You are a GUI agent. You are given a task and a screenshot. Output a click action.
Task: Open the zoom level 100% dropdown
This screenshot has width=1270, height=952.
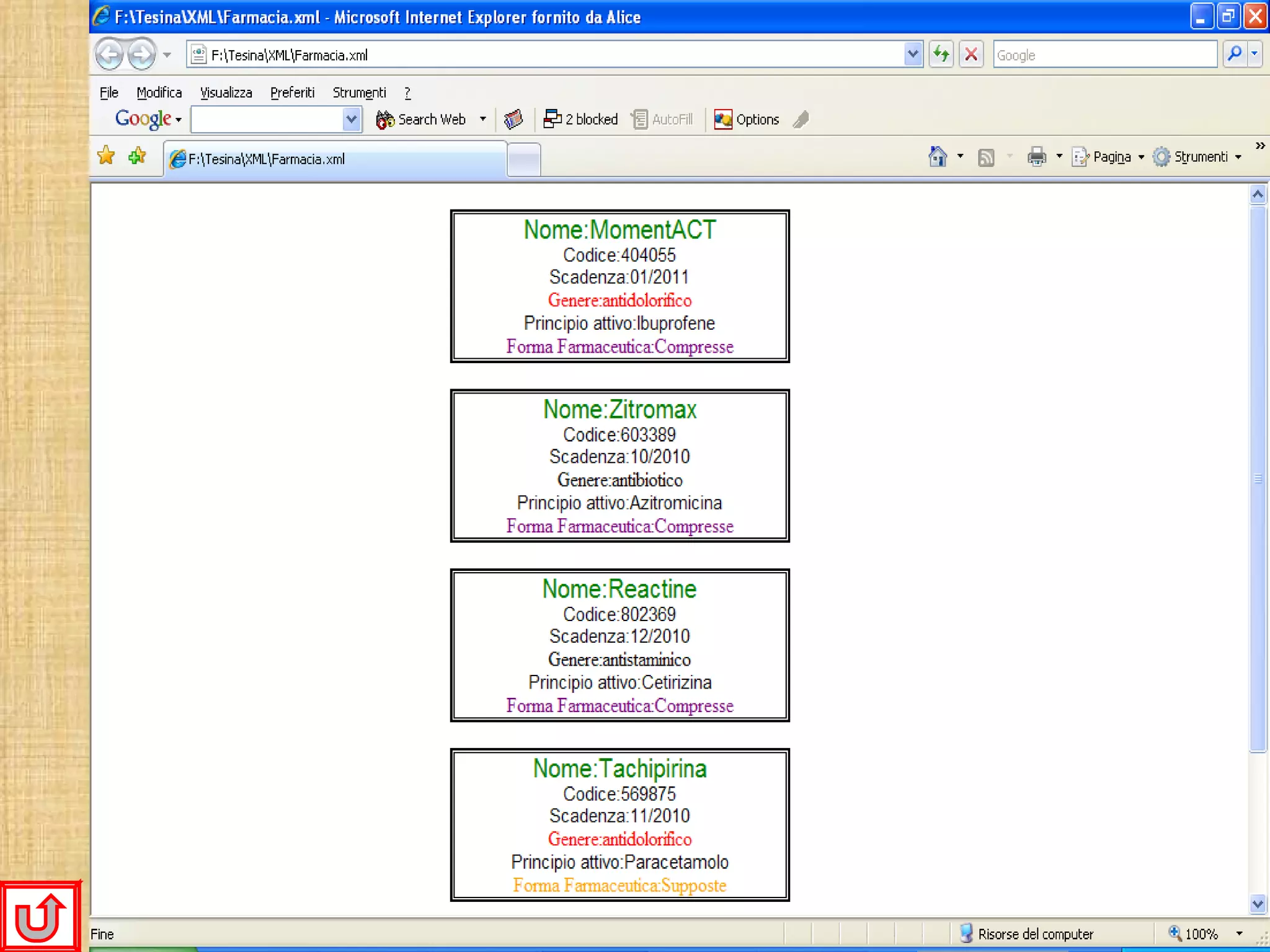click(1239, 933)
